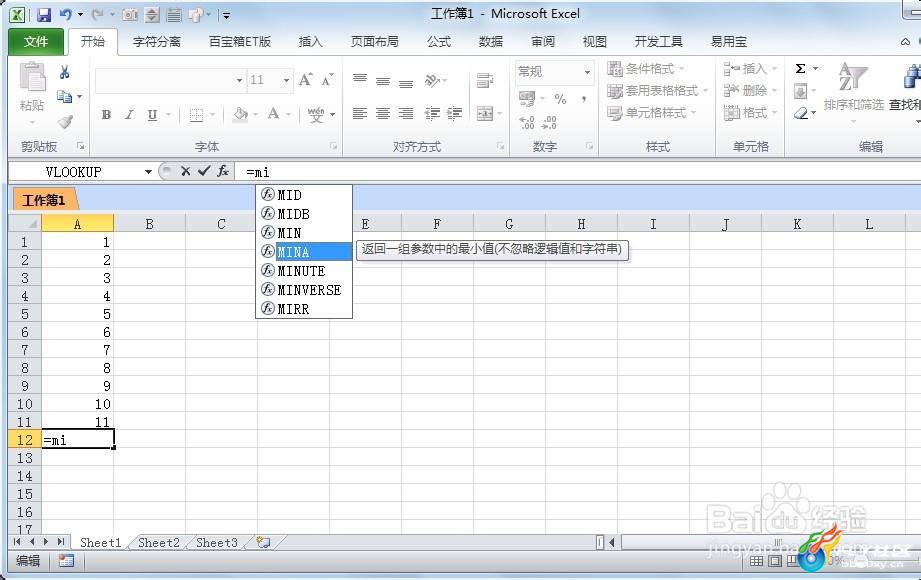Toggle top vertical alignment
Viewport: 921px width, 580px height.
360,80
